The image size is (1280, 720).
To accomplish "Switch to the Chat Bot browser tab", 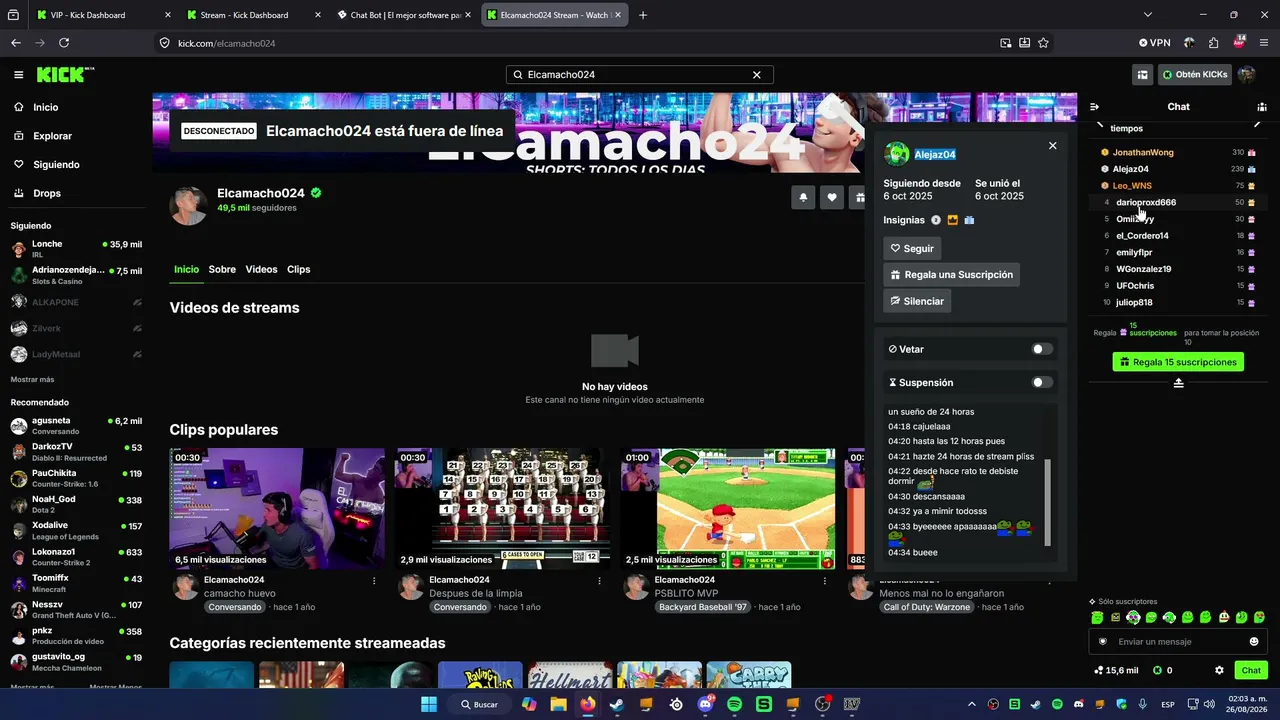I will point(405,15).
